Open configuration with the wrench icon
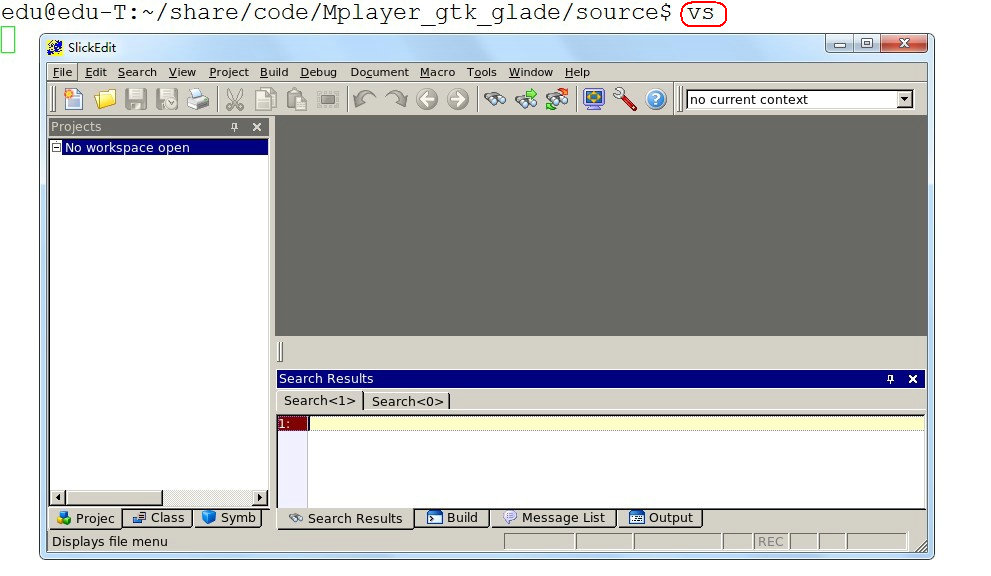Screen dimensions: 991x576 click(624, 99)
